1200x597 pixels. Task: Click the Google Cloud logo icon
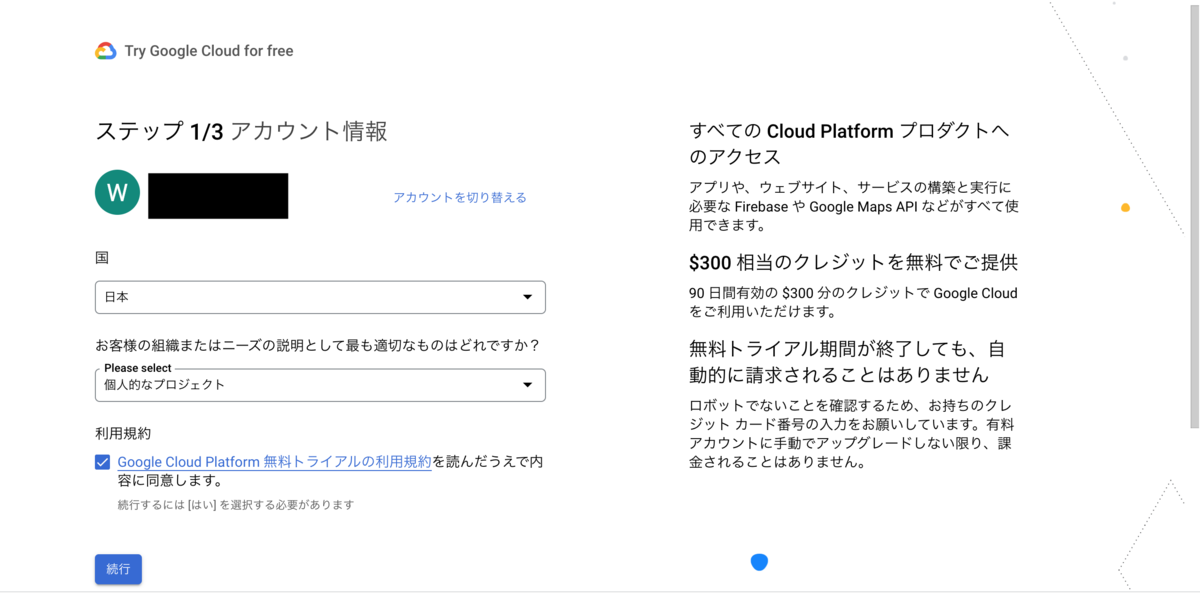click(x=106, y=51)
